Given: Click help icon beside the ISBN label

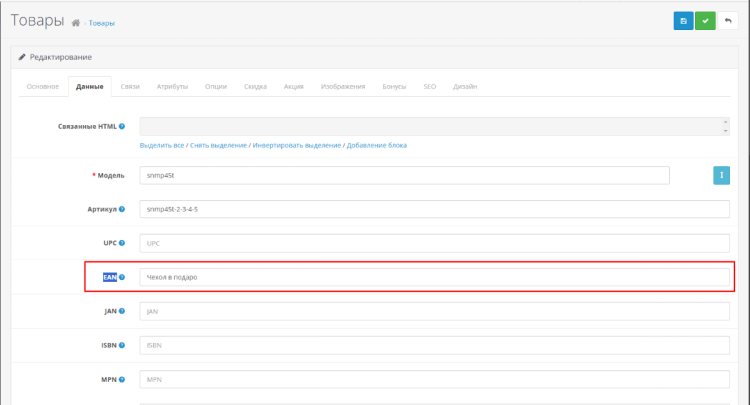Looking at the screenshot, I should click(x=122, y=345).
